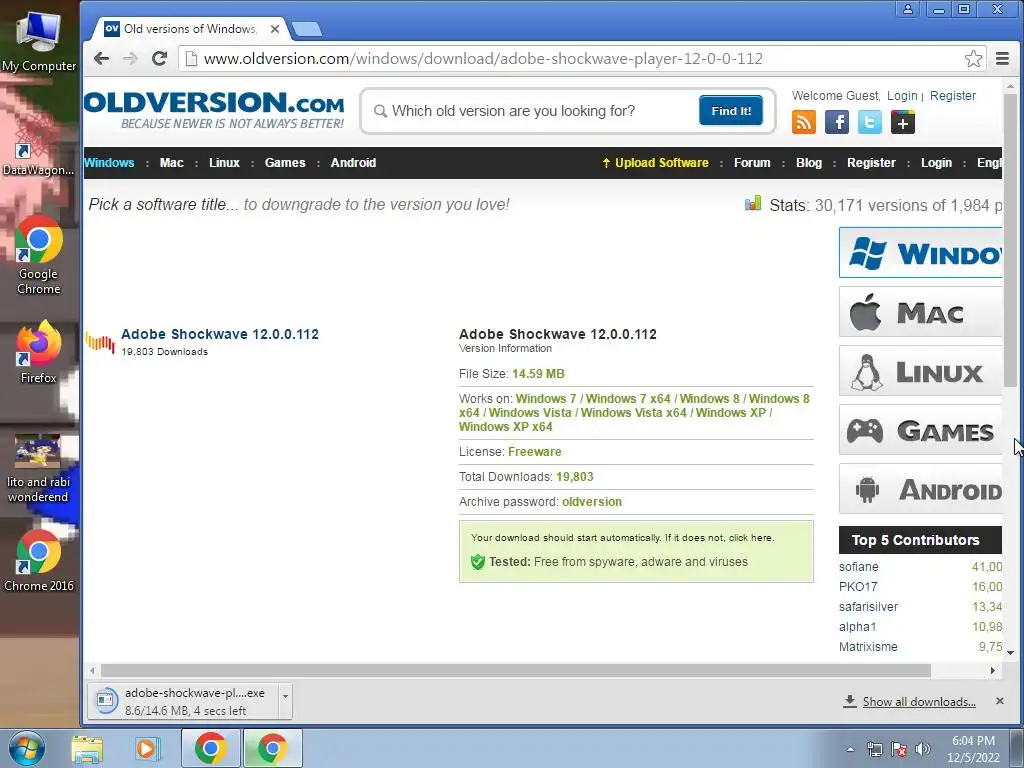Click the Action Center flag tray icon

pos(899,749)
